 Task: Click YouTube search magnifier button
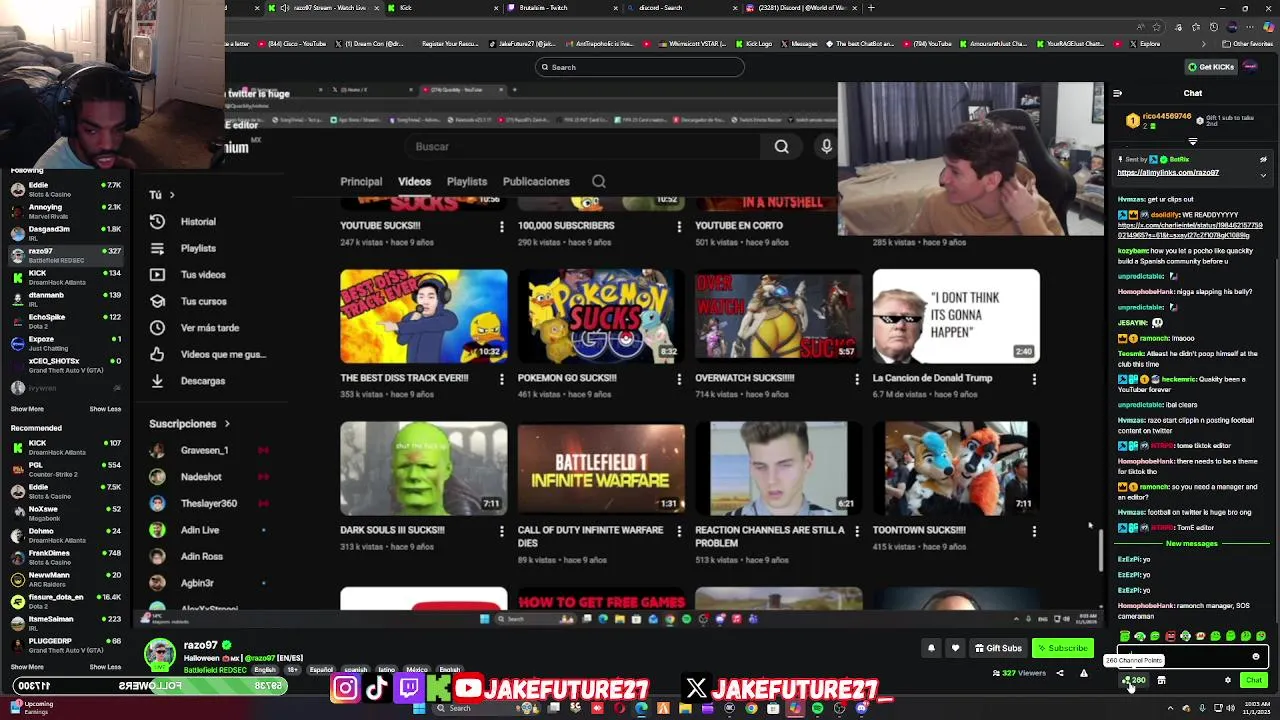[781, 147]
